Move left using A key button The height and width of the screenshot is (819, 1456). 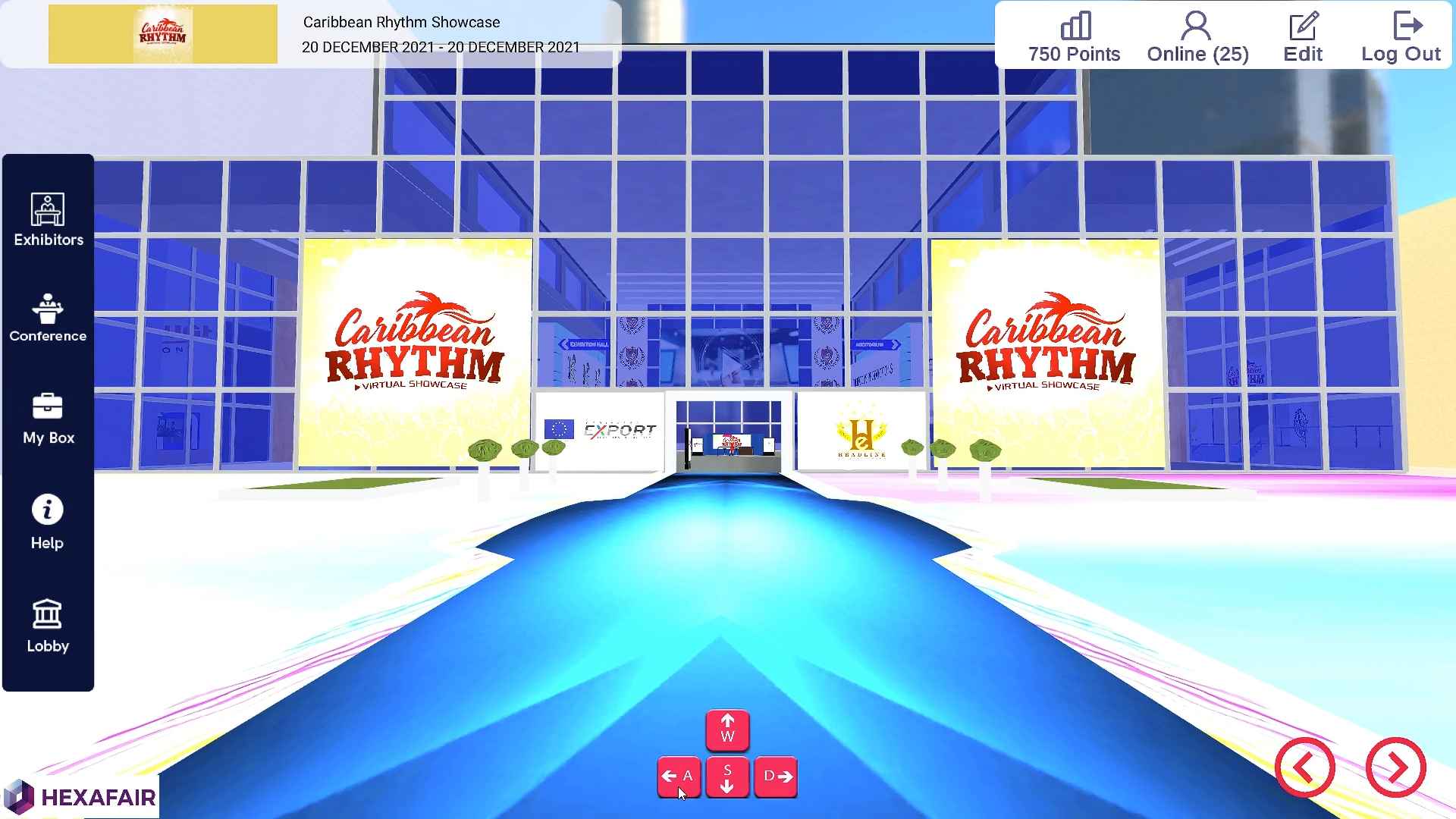click(679, 776)
